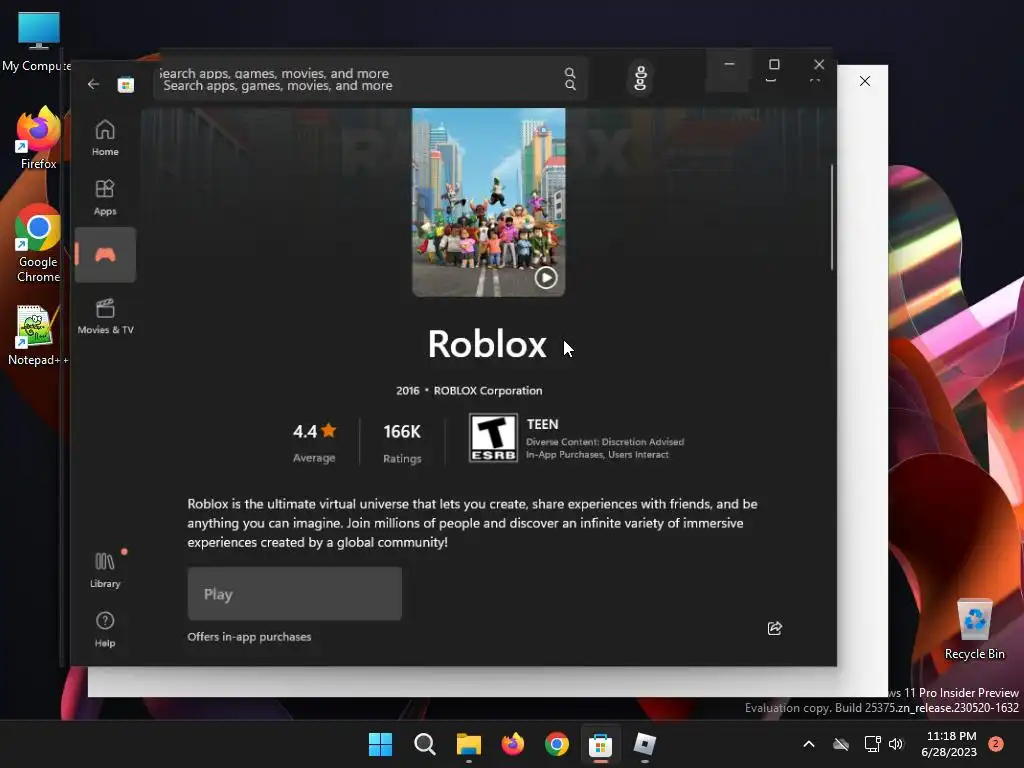Image resolution: width=1024 pixels, height=768 pixels.
Task: Open network settings tray icon
Action: tap(872, 744)
